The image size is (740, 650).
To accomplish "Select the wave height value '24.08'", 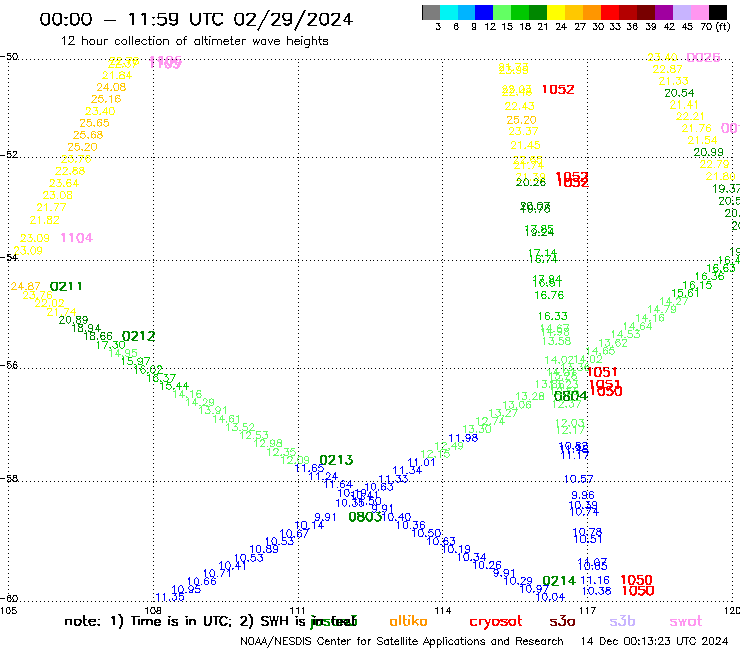I will point(111,87).
